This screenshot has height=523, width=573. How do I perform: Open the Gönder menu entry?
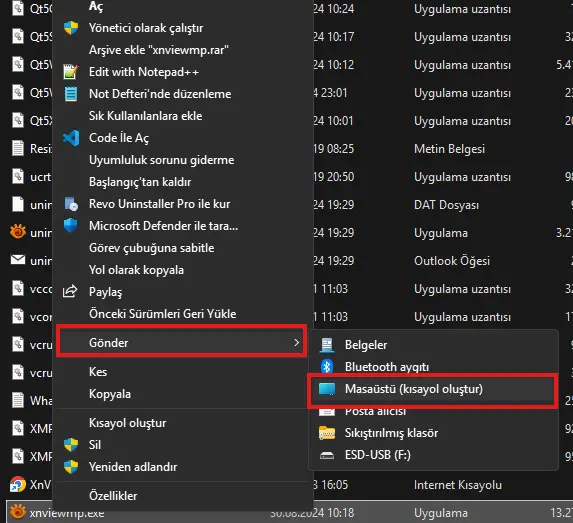182,342
